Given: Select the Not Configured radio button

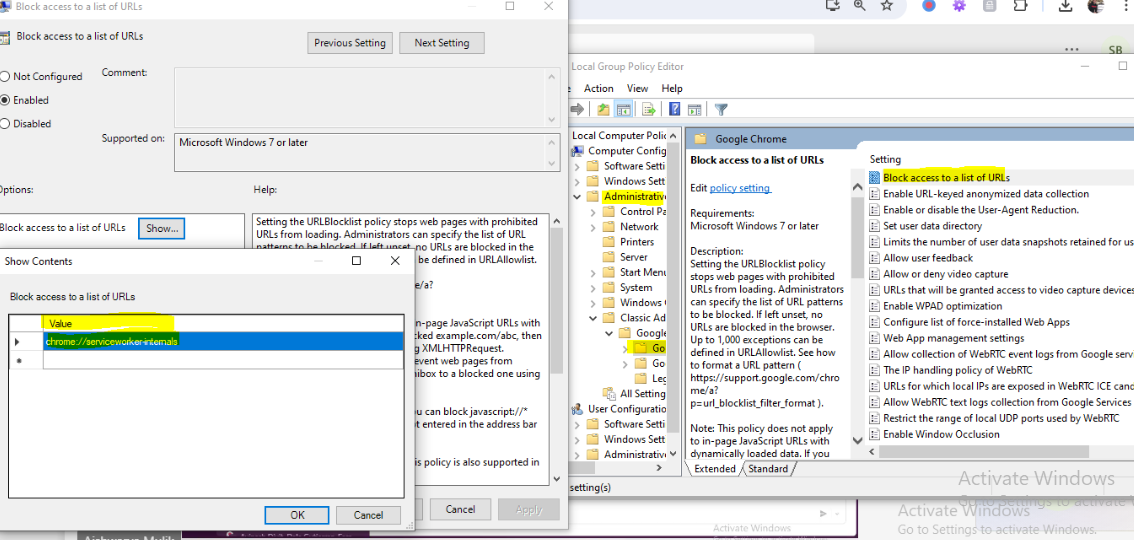Looking at the screenshot, I should (5, 77).
